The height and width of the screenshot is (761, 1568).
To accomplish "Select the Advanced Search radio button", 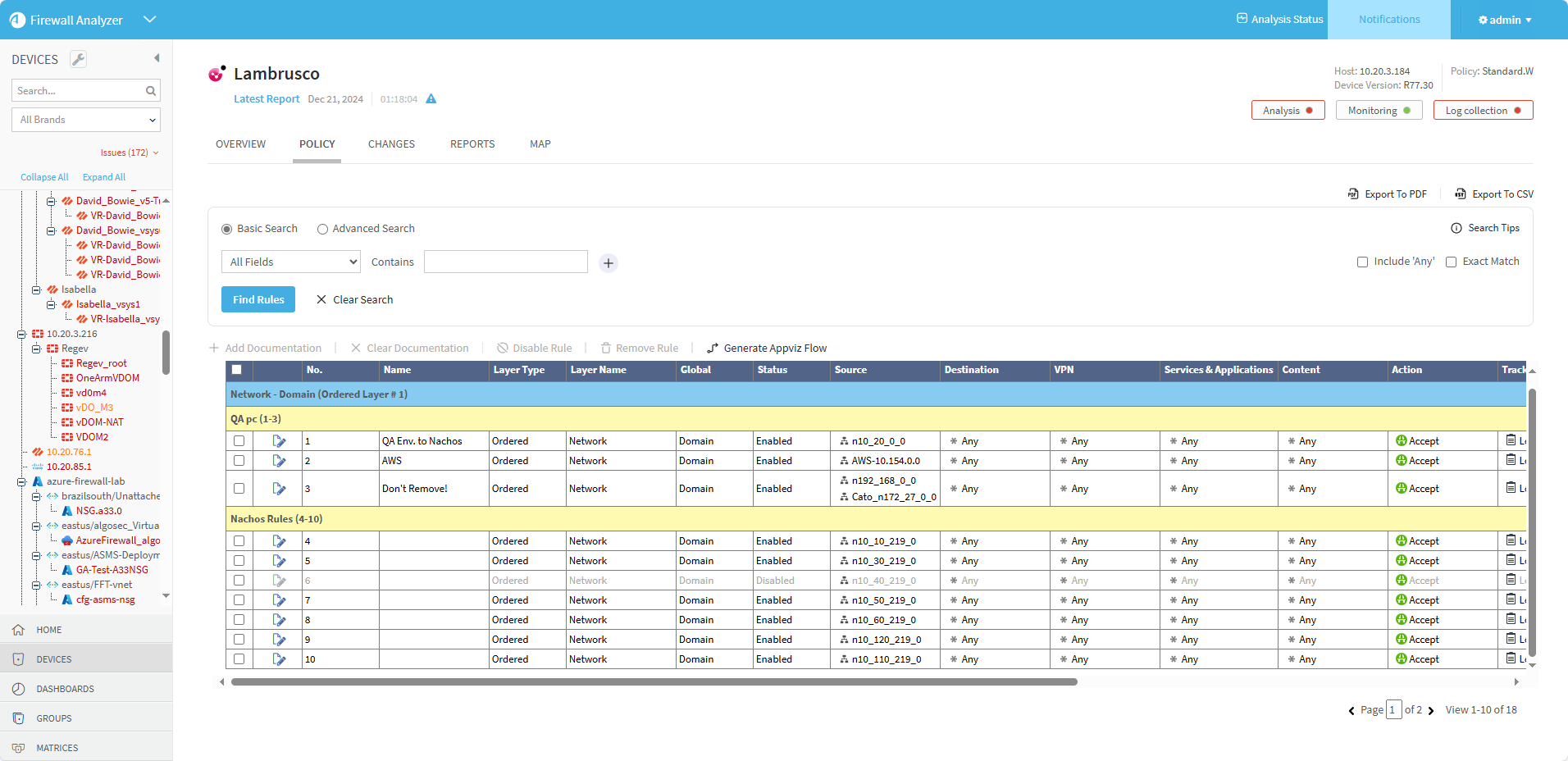I will click(x=322, y=230).
